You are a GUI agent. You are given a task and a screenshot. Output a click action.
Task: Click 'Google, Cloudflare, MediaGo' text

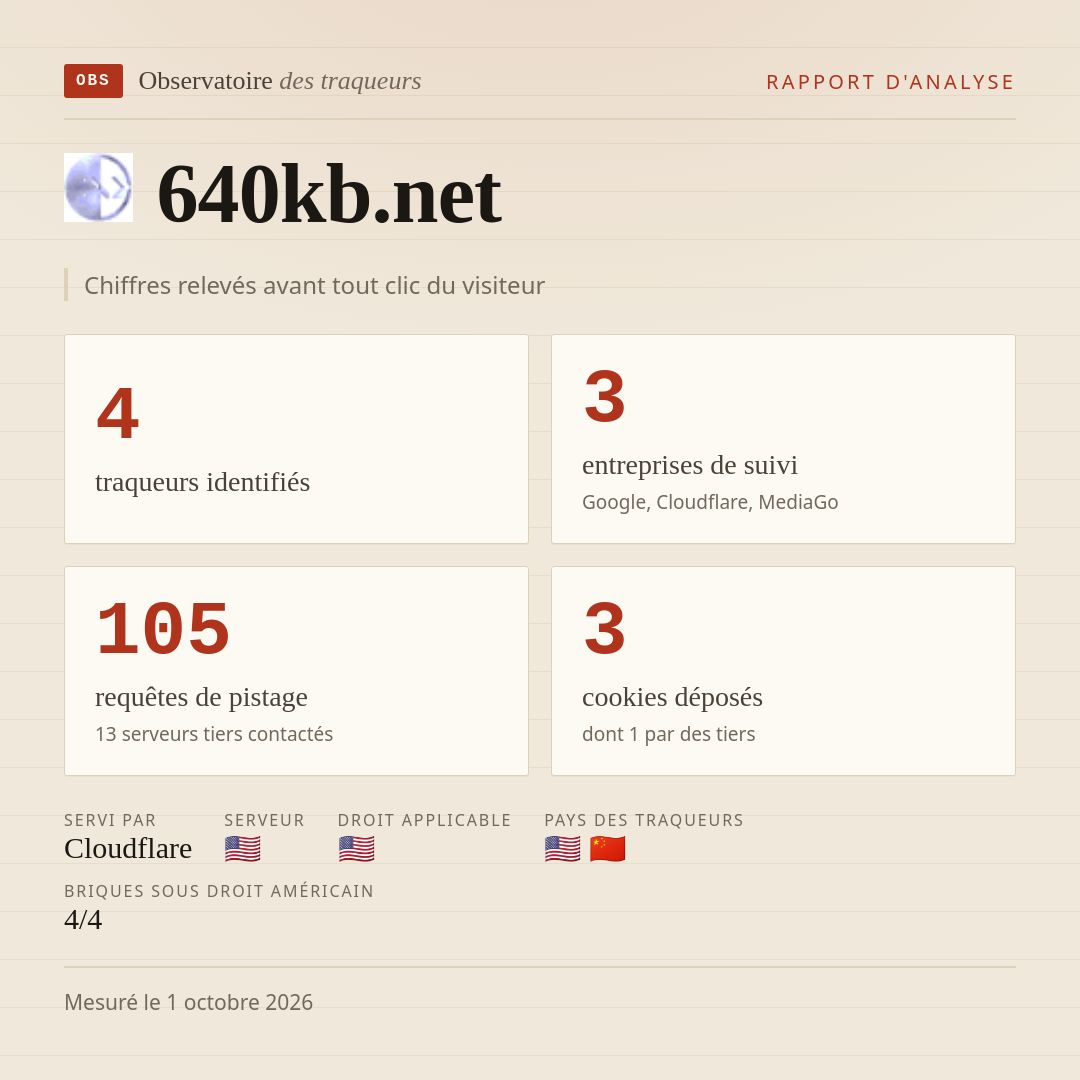710,502
